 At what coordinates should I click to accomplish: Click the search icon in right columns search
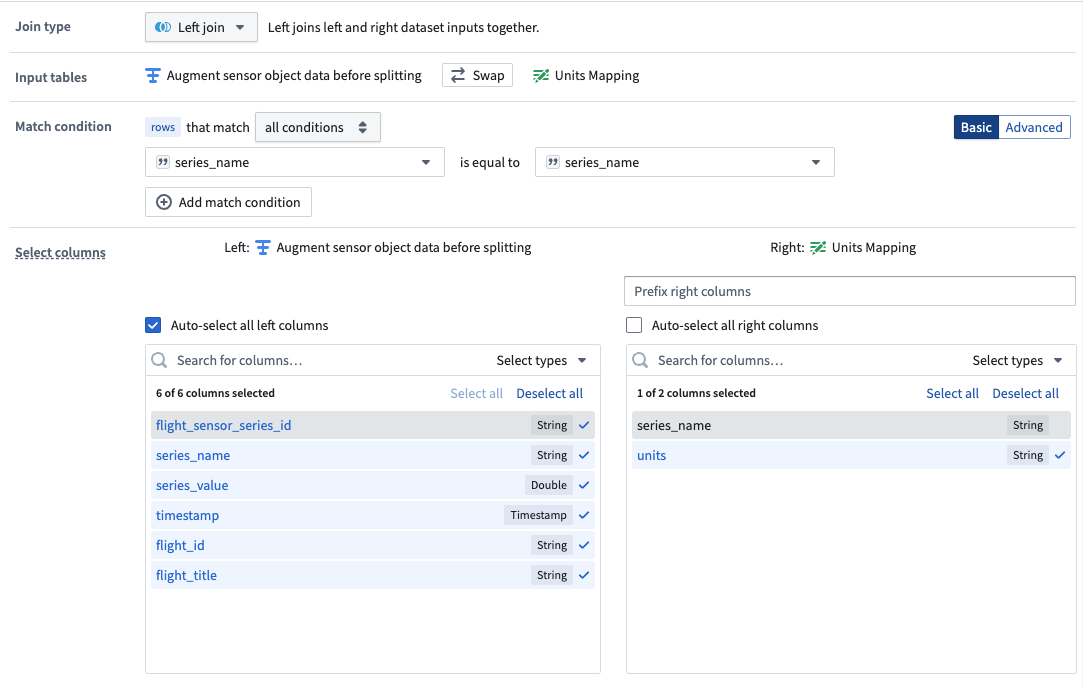(640, 360)
